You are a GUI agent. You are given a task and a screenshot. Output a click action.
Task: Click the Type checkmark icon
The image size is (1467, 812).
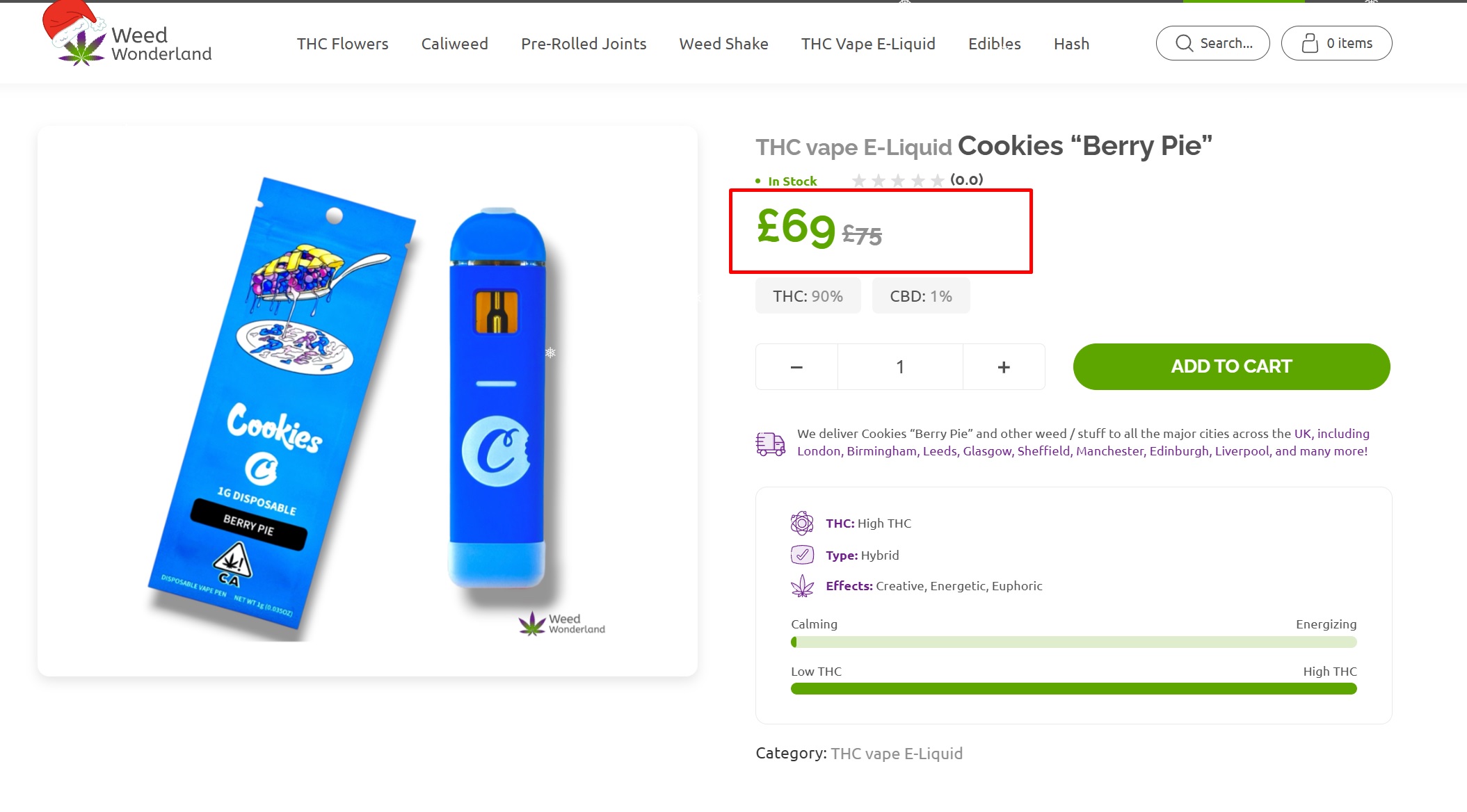pos(802,555)
